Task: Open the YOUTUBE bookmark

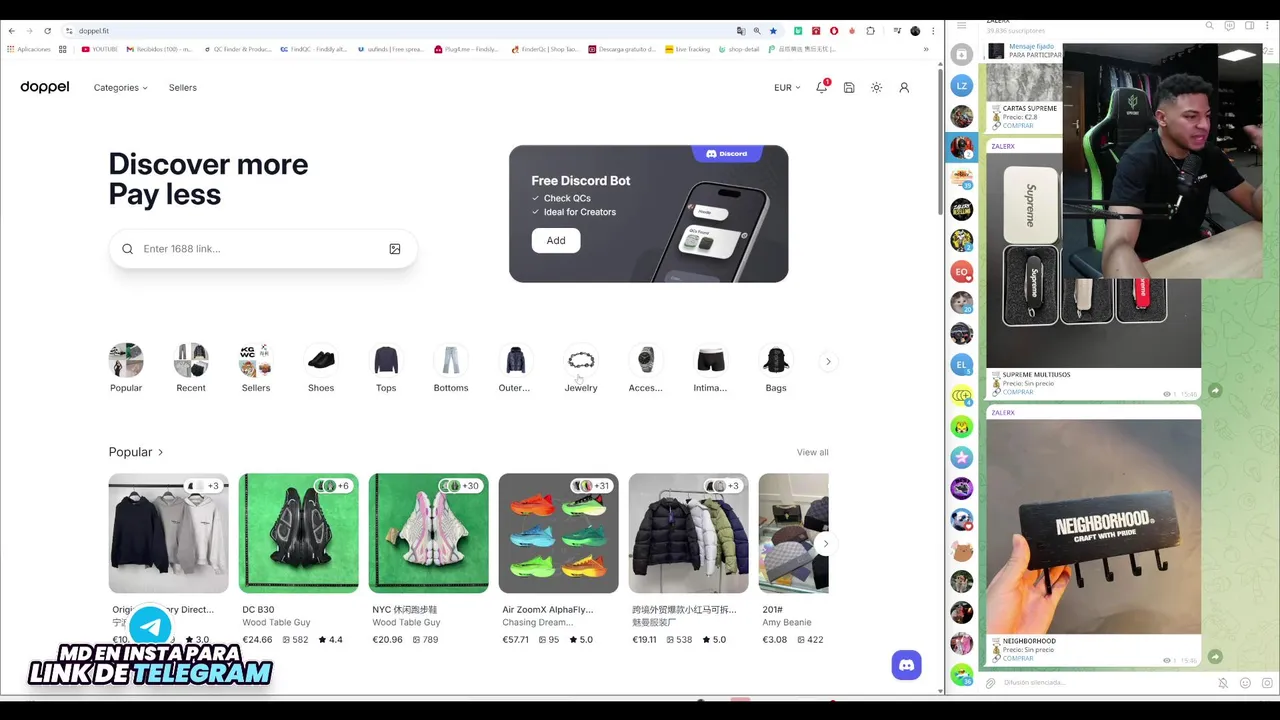Action: [100, 49]
